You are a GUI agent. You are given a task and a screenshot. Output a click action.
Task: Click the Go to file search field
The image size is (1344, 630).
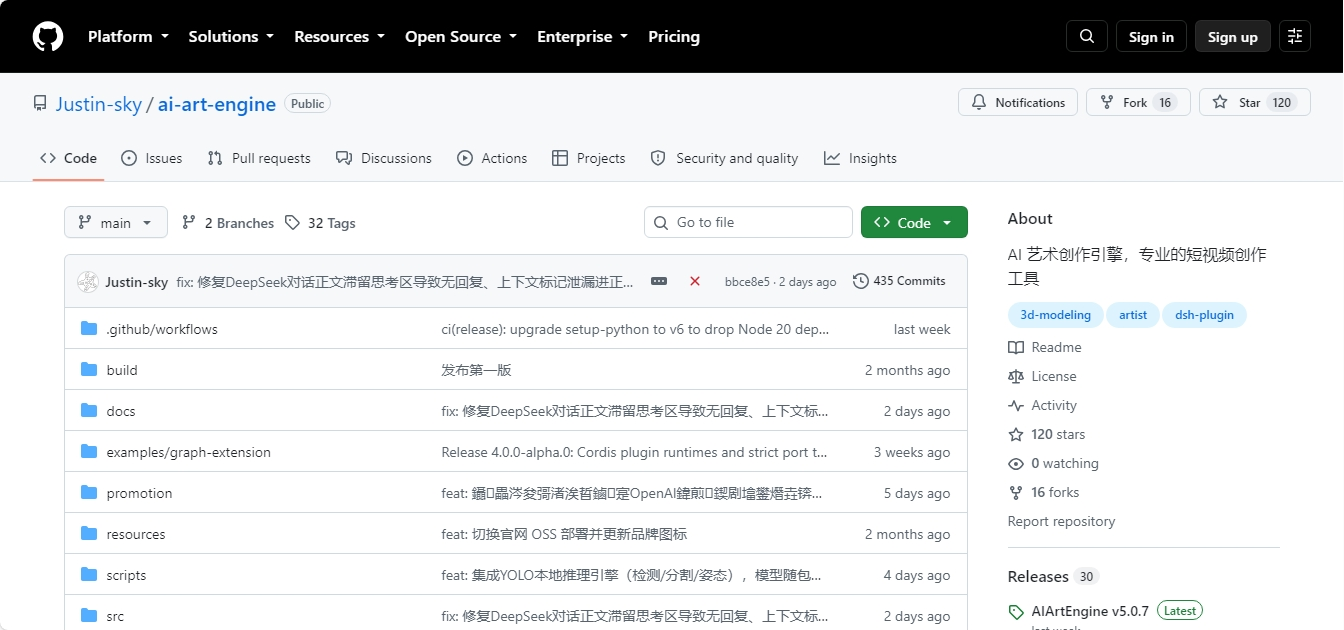[x=748, y=222]
